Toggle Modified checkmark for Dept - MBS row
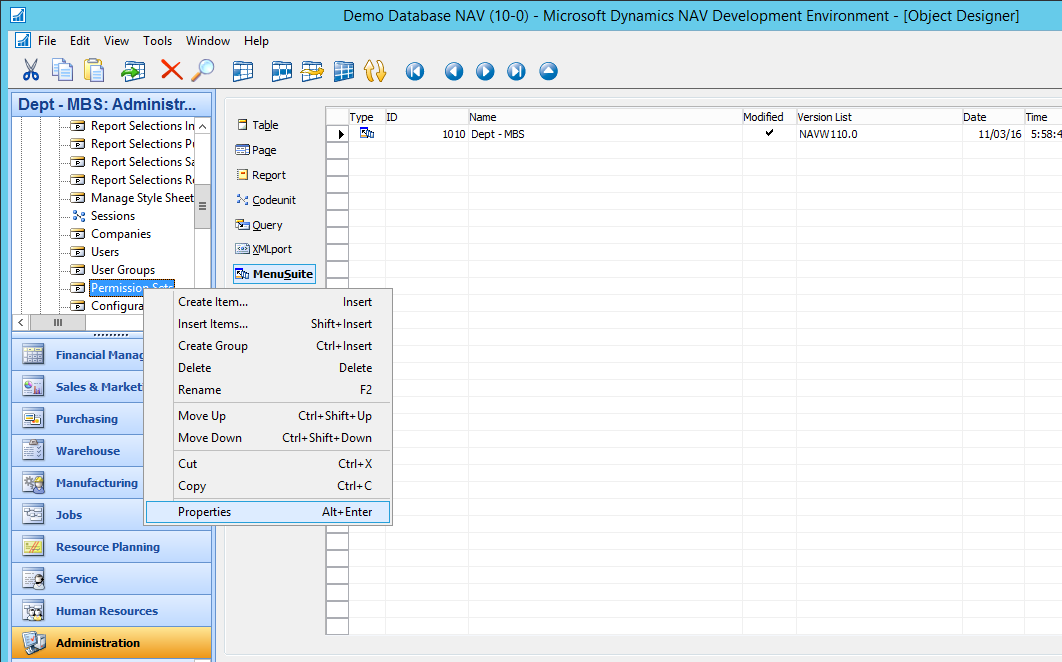The width and height of the screenshot is (1062, 662). (x=769, y=134)
